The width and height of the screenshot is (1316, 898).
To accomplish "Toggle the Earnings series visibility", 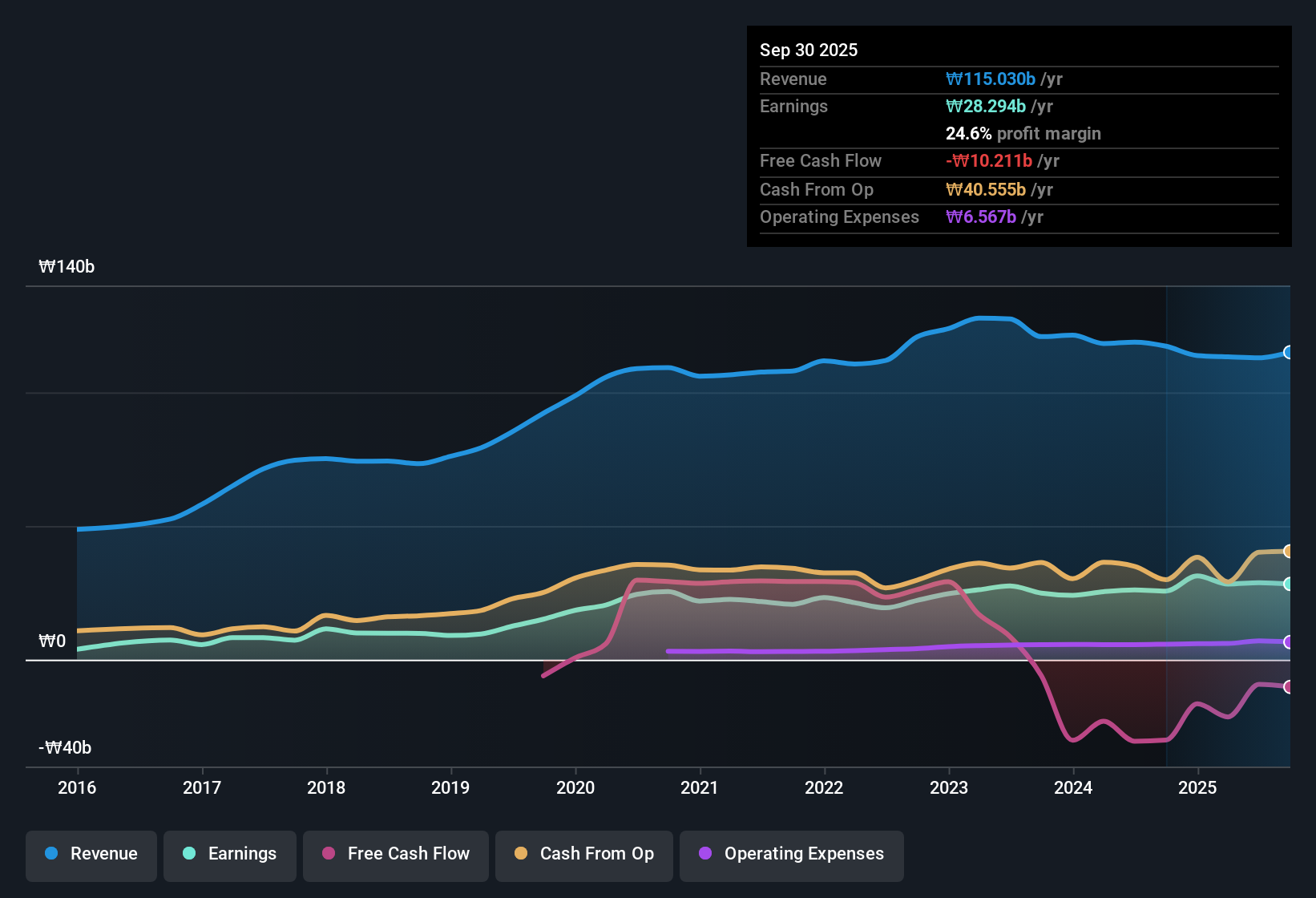I will [229, 854].
